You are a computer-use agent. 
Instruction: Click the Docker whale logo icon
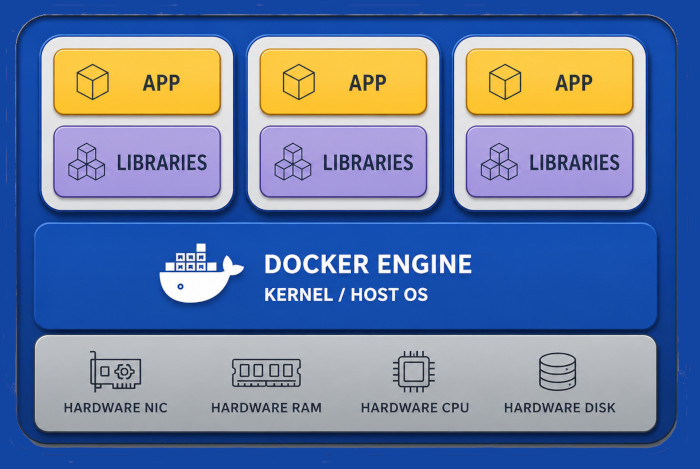click(x=201, y=273)
